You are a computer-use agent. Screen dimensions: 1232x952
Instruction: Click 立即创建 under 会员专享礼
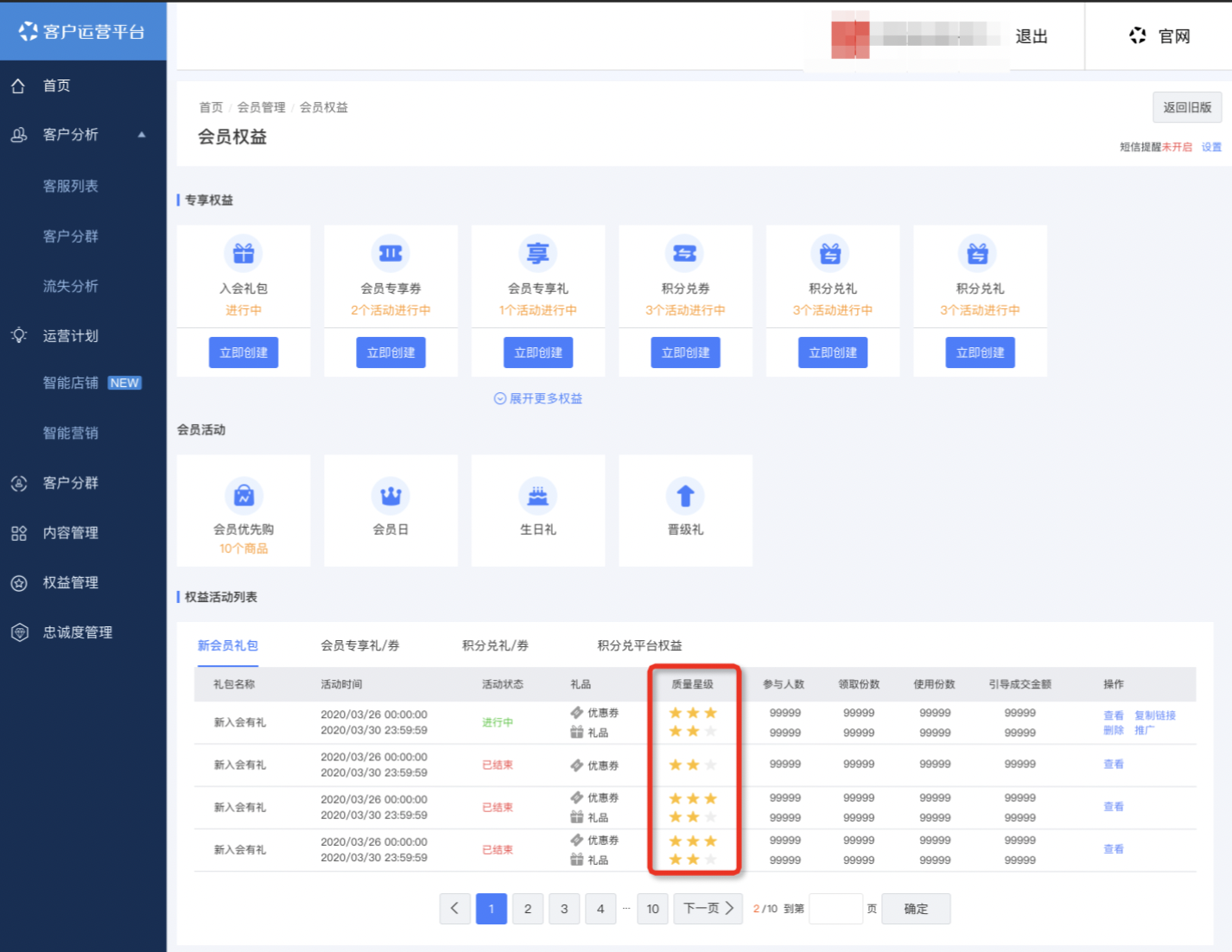(538, 352)
